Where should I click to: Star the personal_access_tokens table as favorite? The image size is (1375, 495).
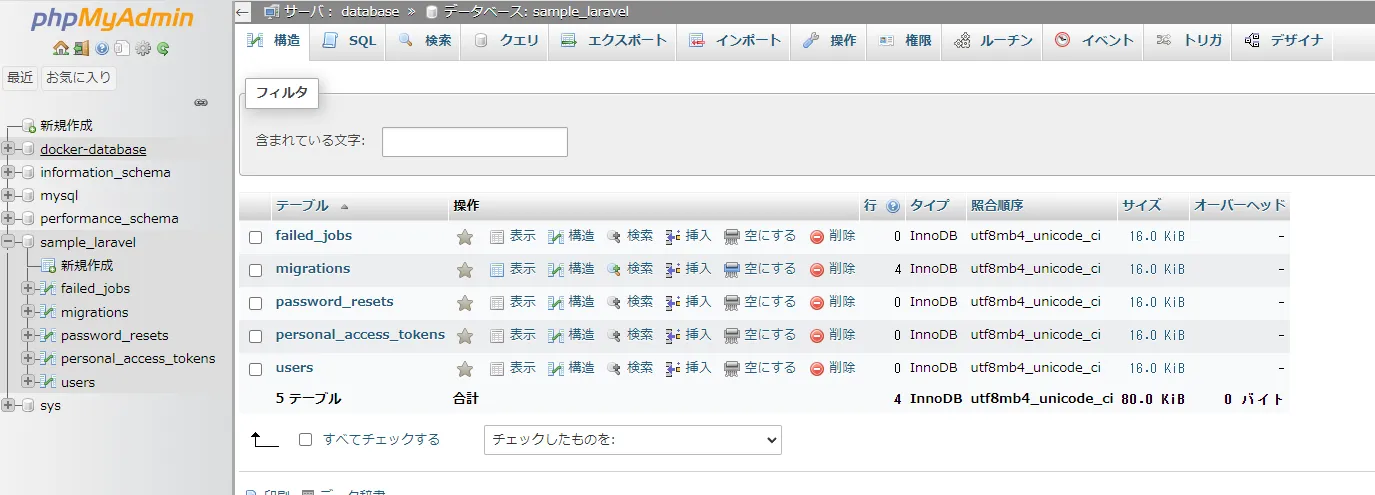(465, 336)
